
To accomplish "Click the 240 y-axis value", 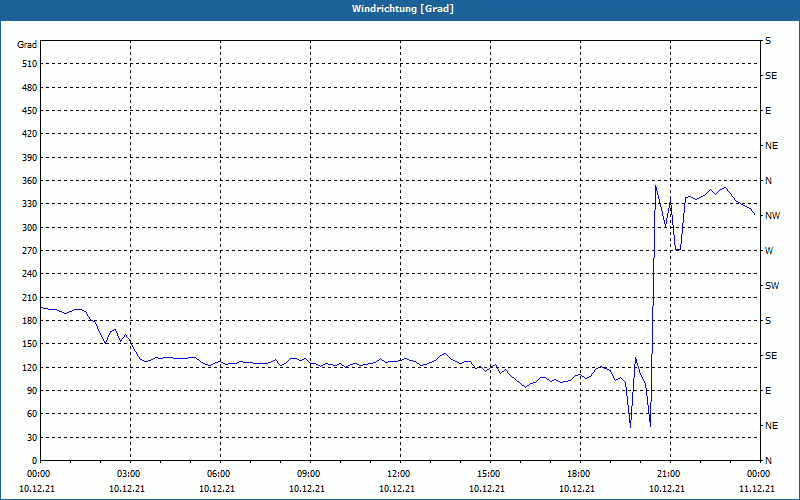I will (29, 274).
